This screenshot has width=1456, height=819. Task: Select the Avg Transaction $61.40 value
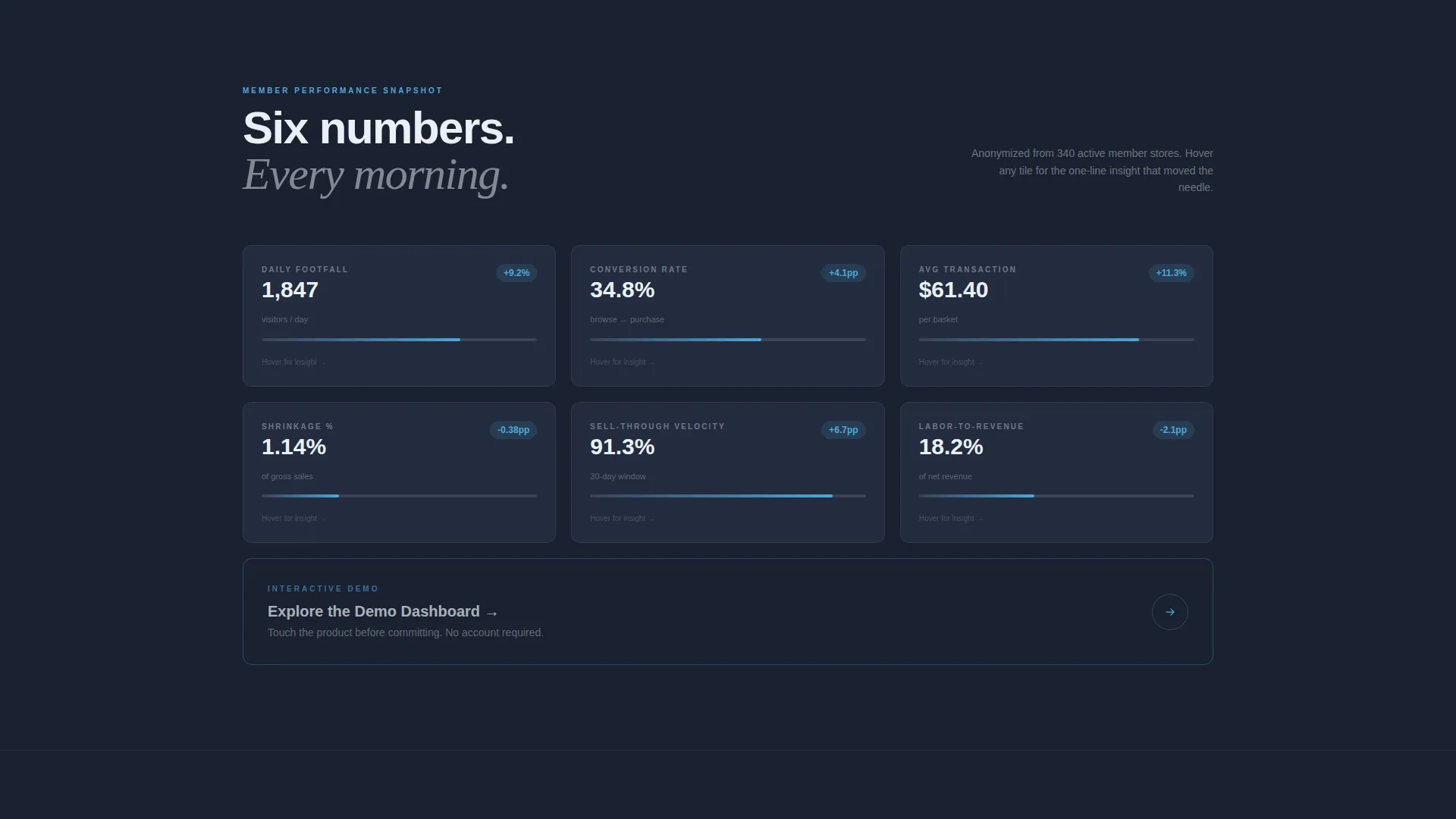coord(953,290)
